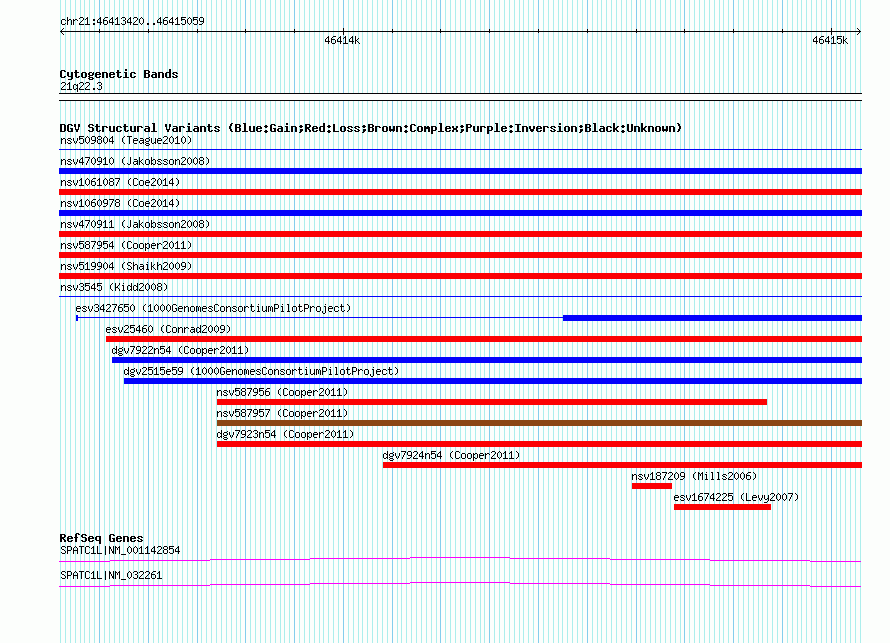
Task: Open variant nsv470911 (Jakobsson2008) label
Action: (x=135, y=224)
